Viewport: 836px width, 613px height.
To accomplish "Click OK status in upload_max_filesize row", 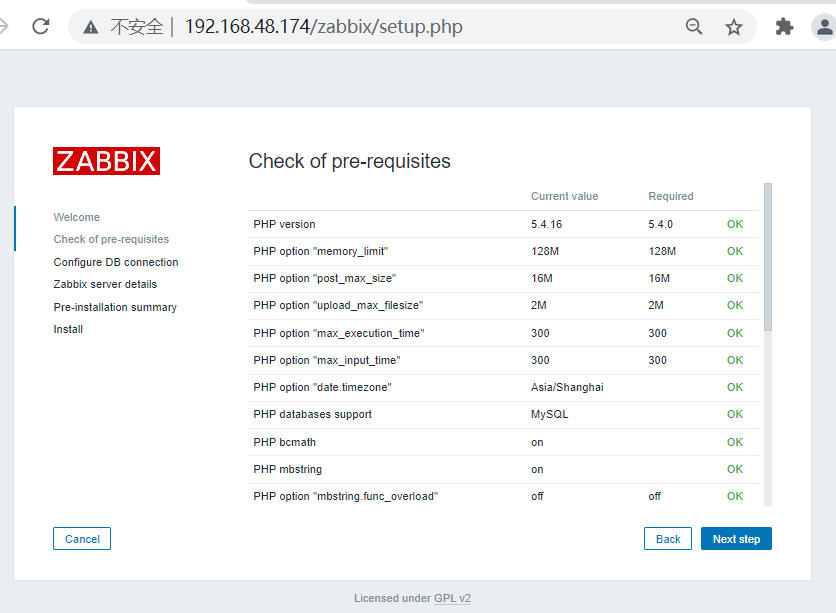I will coord(735,305).
